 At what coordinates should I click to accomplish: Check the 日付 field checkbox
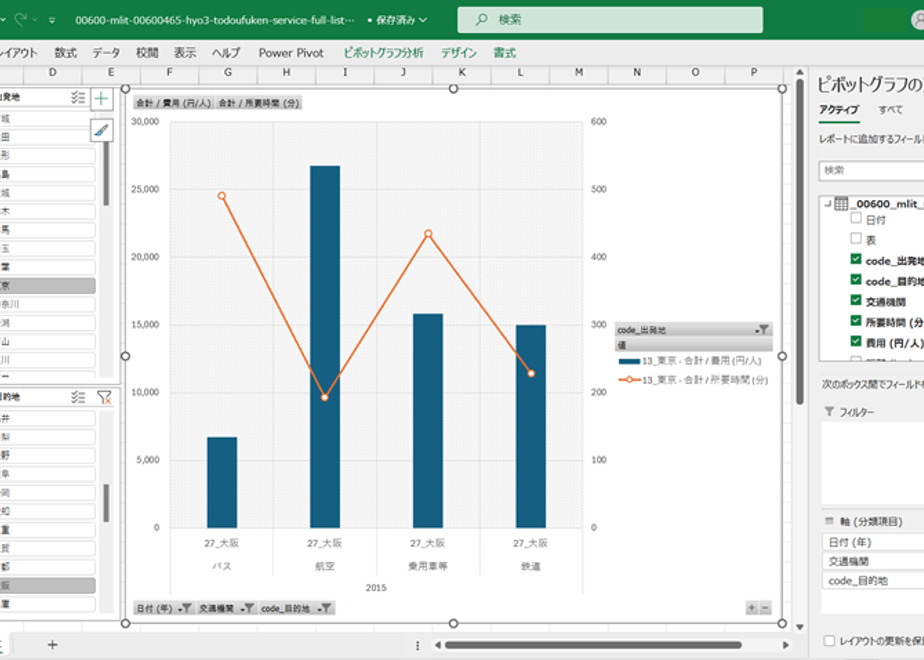[856, 218]
